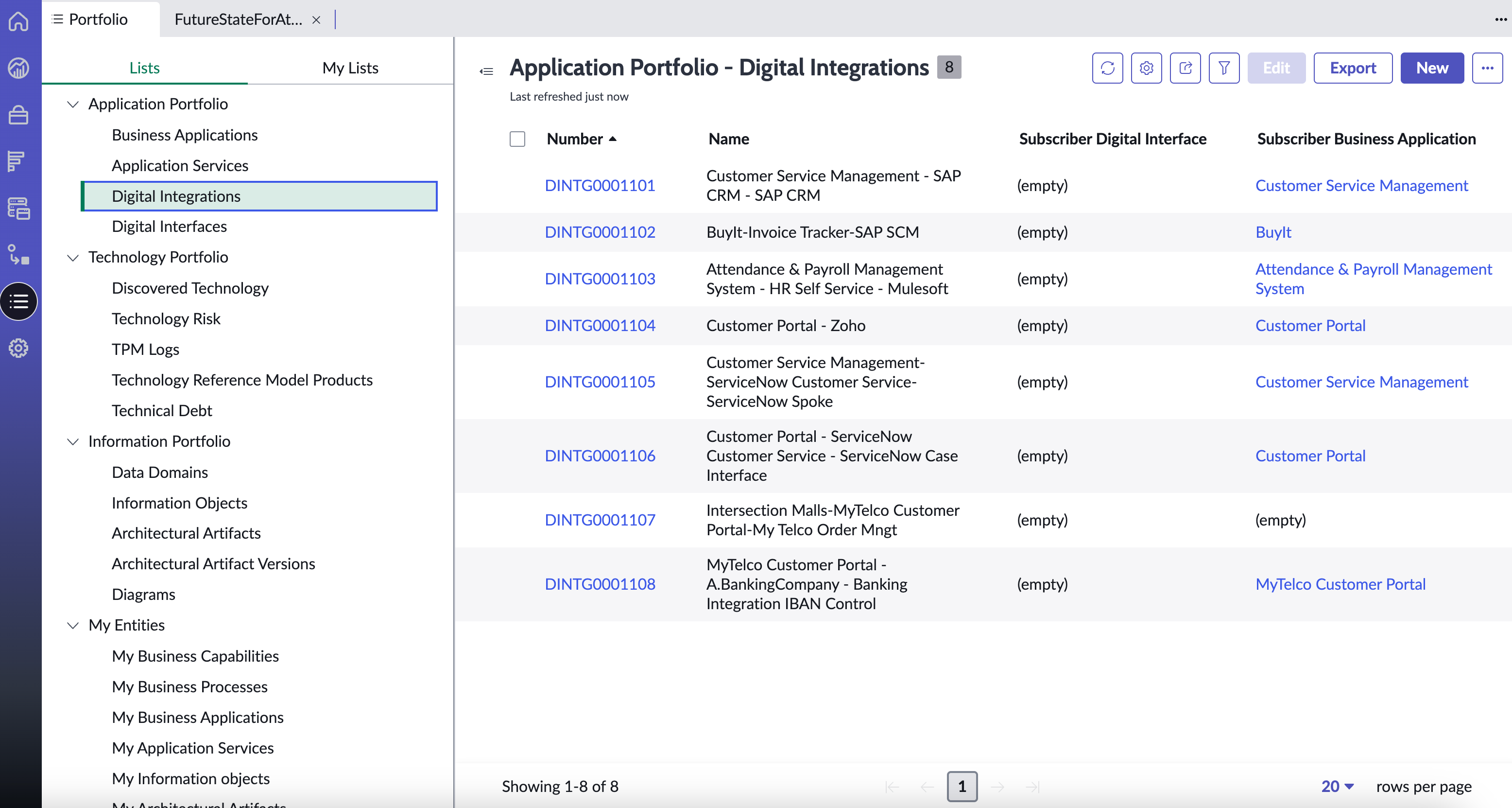Image resolution: width=1512 pixels, height=808 pixels.
Task: Open the dashboard gauge icon in sidebar
Action: pyautogui.click(x=19, y=68)
